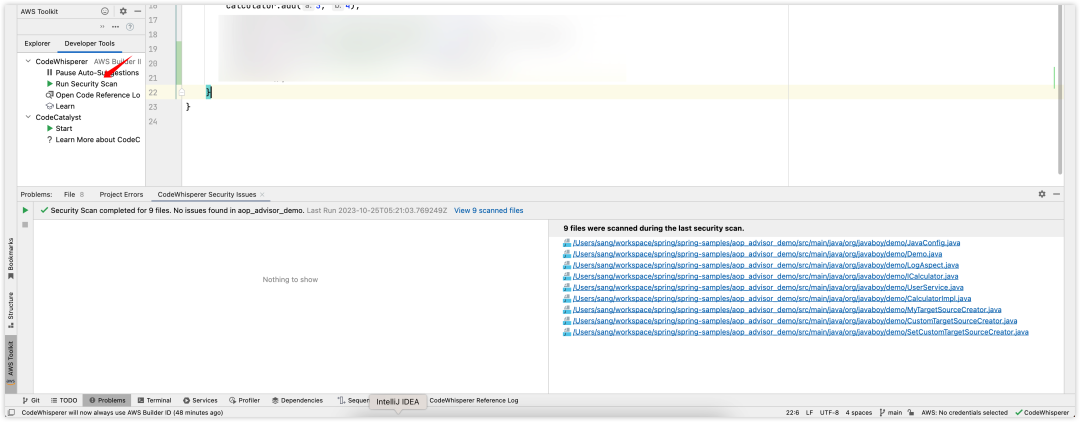Toggle the Problems tool window button
The height and width of the screenshot is (422, 1080).
107,400
